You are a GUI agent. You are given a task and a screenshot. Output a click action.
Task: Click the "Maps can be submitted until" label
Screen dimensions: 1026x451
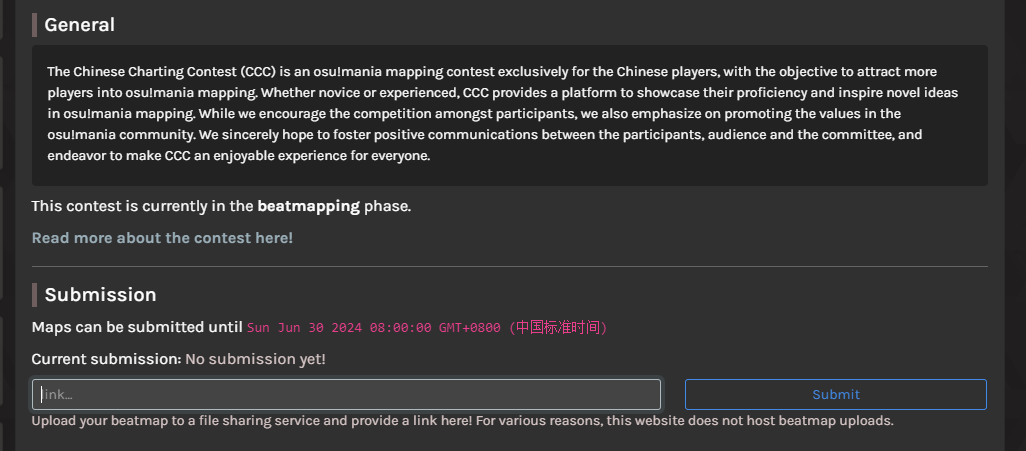tap(137, 327)
